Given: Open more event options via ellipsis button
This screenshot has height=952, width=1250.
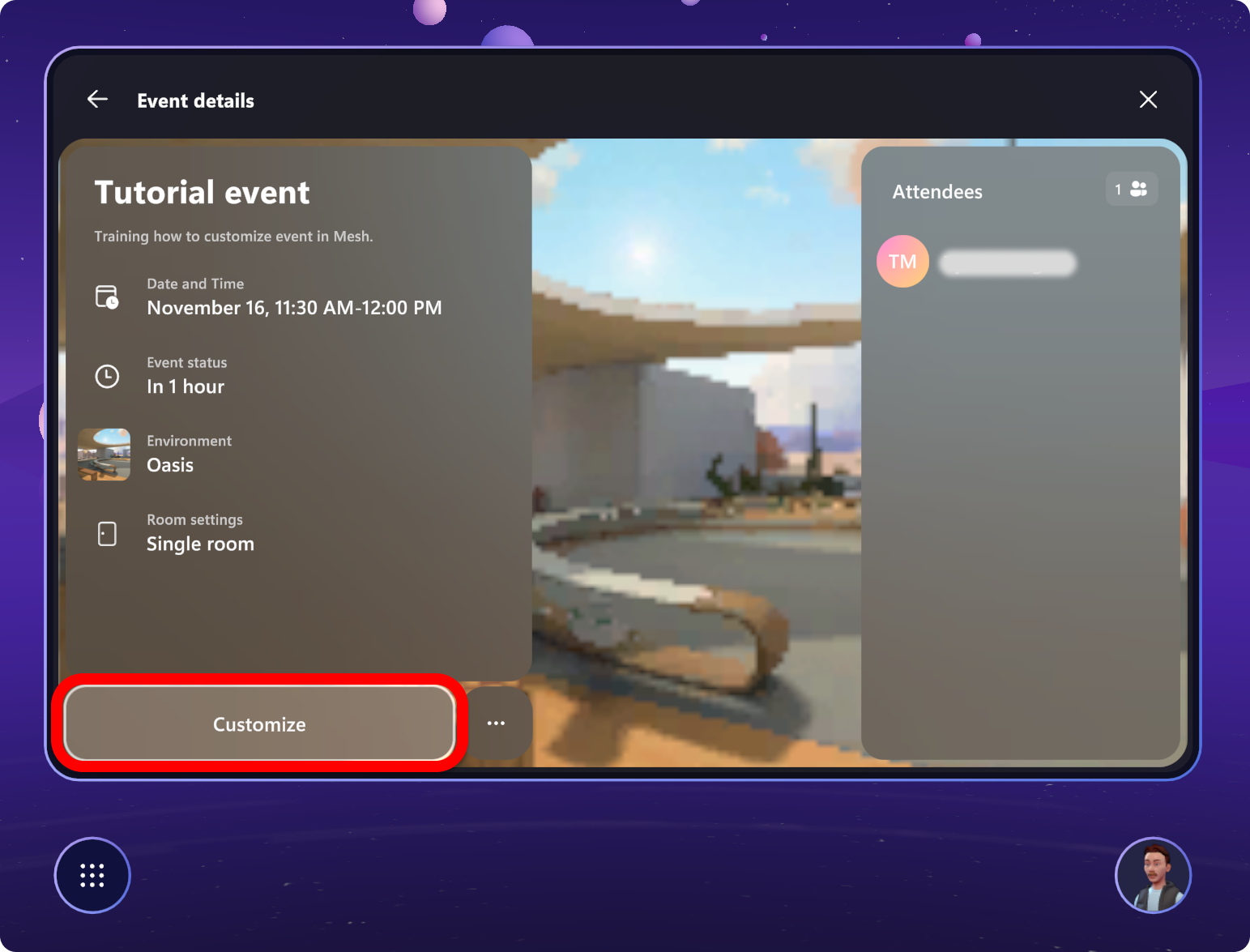Looking at the screenshot, I should pyautogui.click(x=497, y=724).
